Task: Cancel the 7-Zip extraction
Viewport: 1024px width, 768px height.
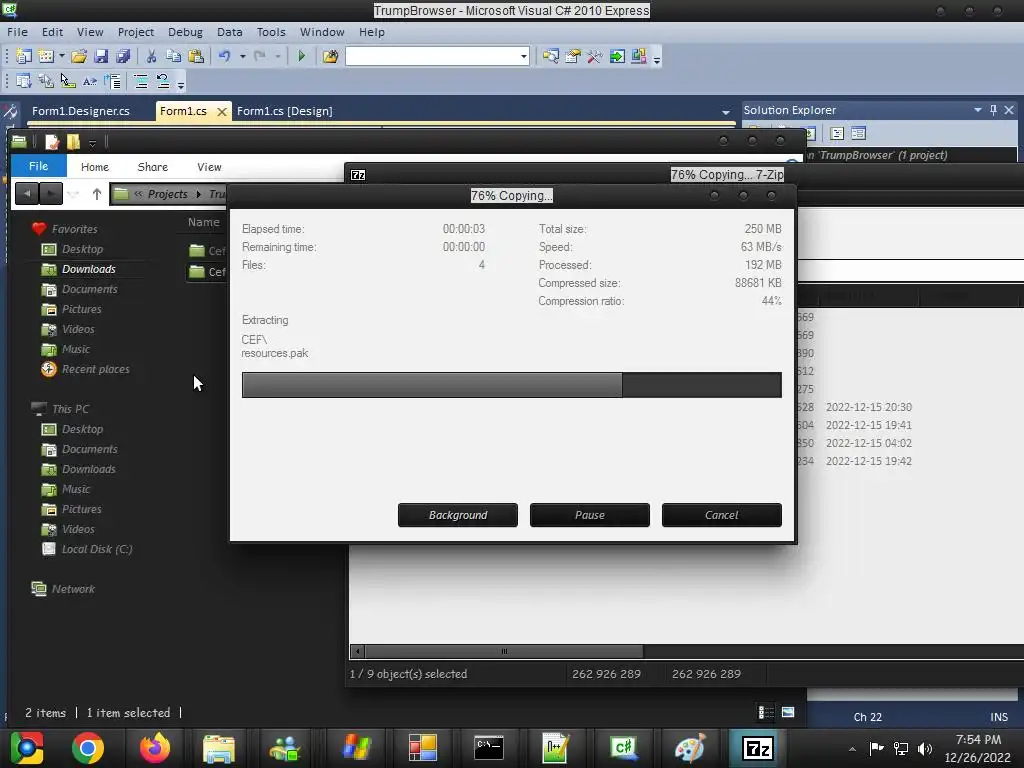Action: (721, 515)
